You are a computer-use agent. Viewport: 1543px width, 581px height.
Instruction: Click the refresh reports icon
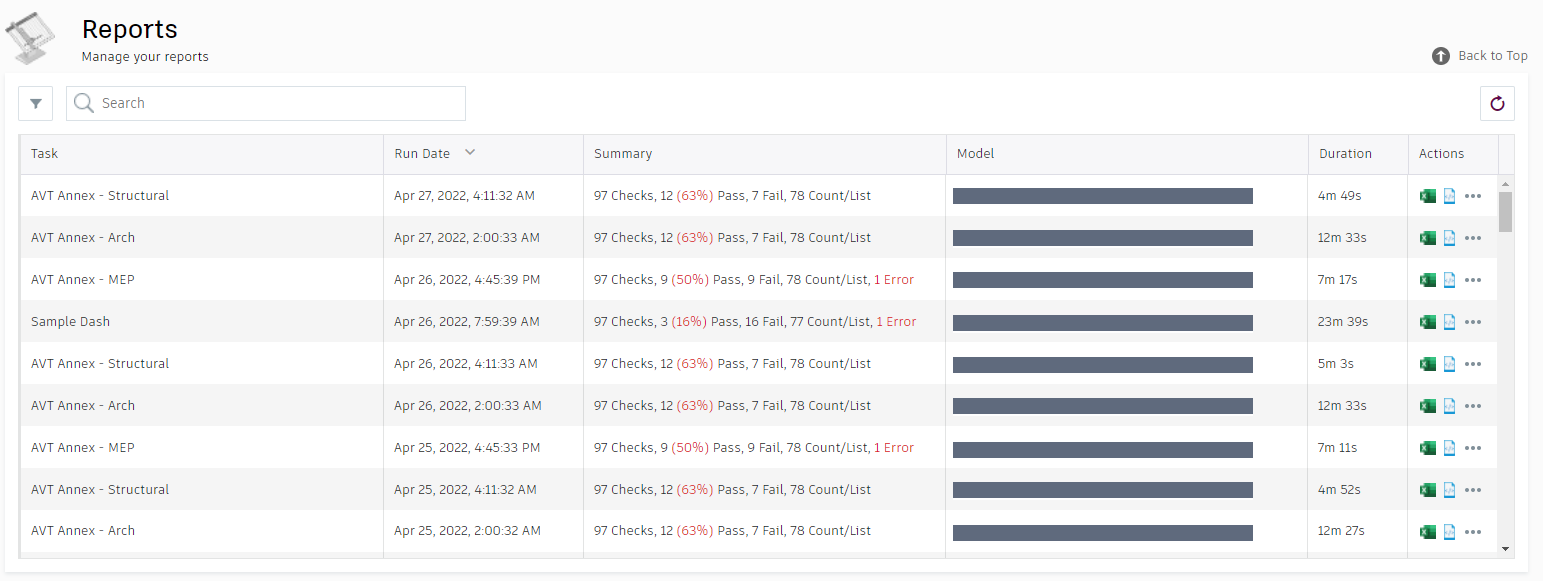point(1497,103)
